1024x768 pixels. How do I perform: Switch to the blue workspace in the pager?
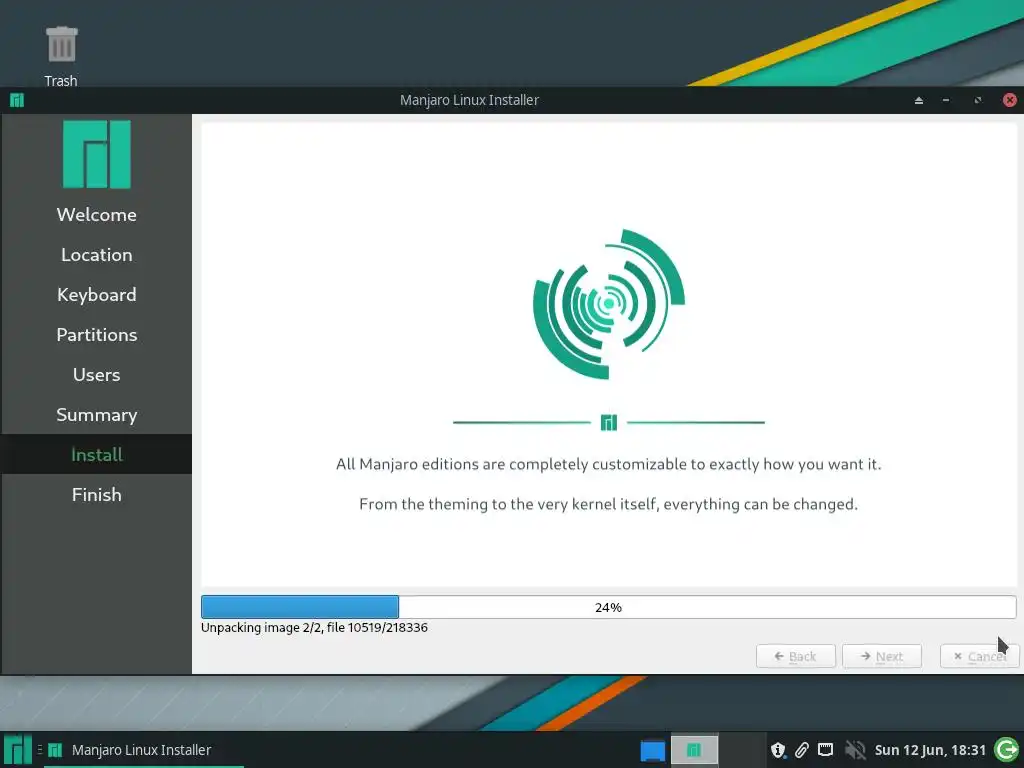click(652, 750)
